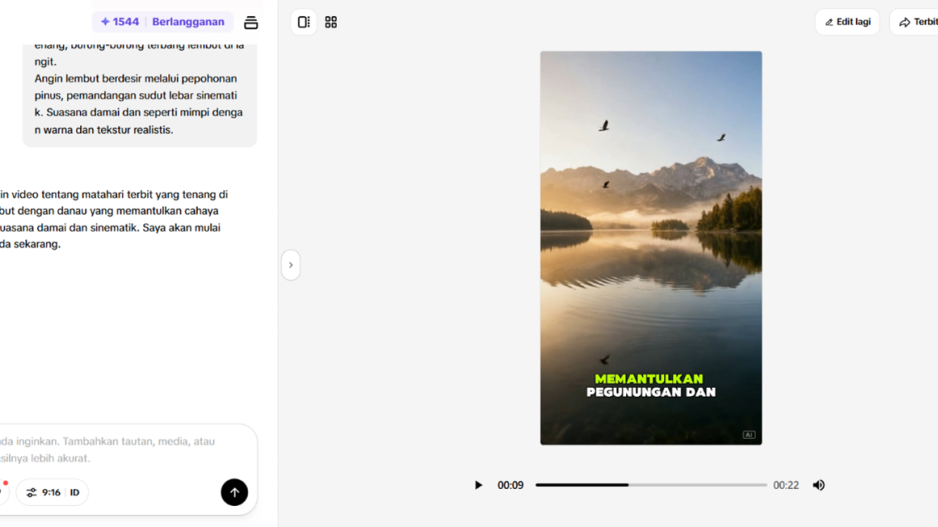The width and height of the screenshot is (938, 527).
Task: Click the 1544 credits sparkle indicator
Action: (119, 22)
